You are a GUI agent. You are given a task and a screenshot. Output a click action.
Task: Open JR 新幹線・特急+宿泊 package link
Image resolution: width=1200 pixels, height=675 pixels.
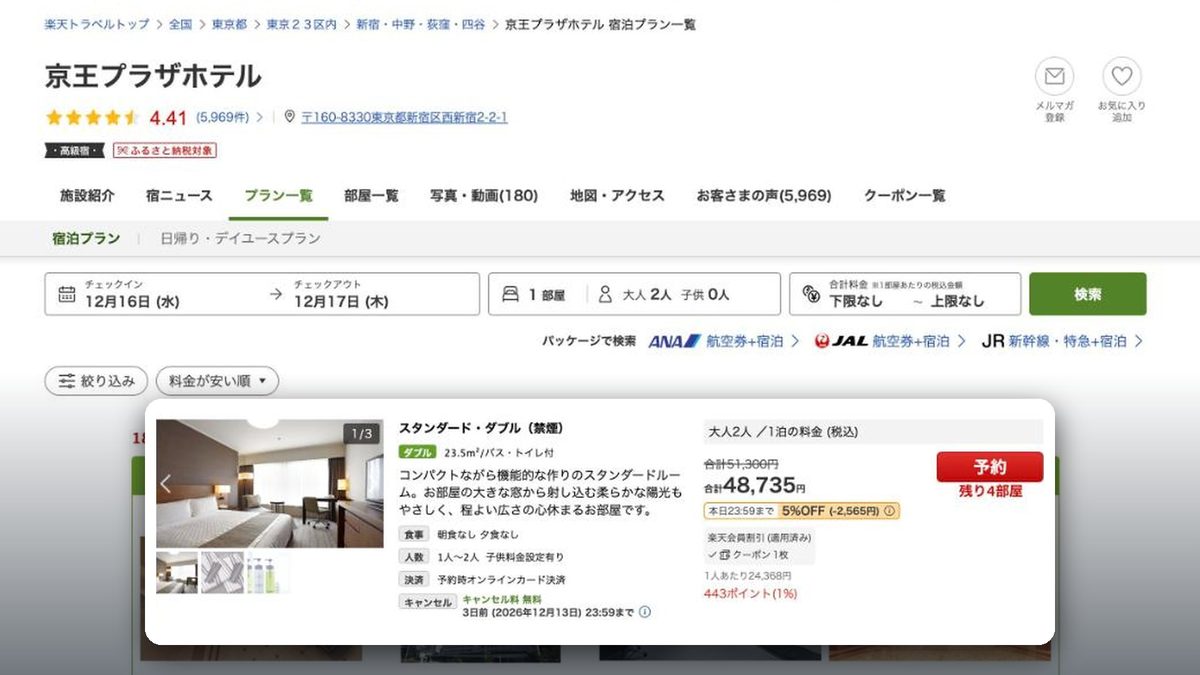(x=1062, y=341)
